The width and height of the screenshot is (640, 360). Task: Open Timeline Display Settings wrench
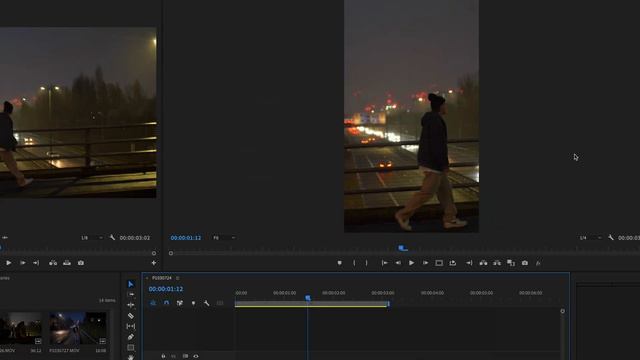click(x=207, y=303)
